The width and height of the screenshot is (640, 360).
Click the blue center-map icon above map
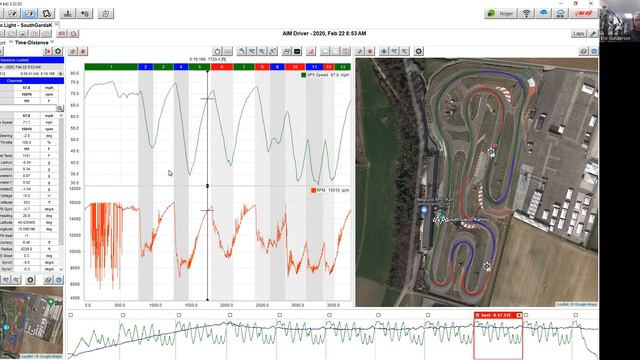coord(384,51)
